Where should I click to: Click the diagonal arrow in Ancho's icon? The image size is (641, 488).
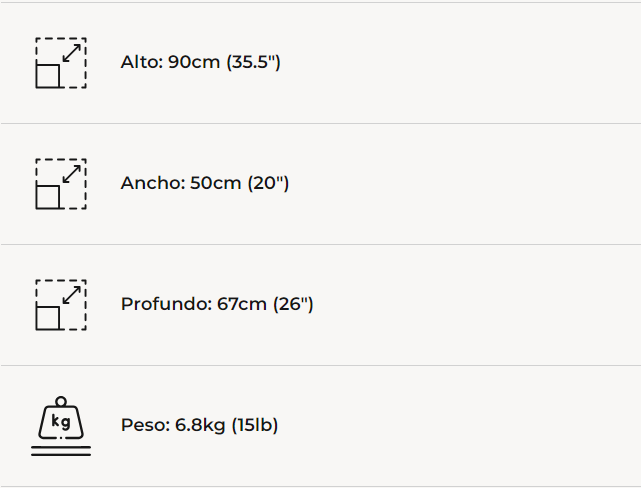coord(71,174)
